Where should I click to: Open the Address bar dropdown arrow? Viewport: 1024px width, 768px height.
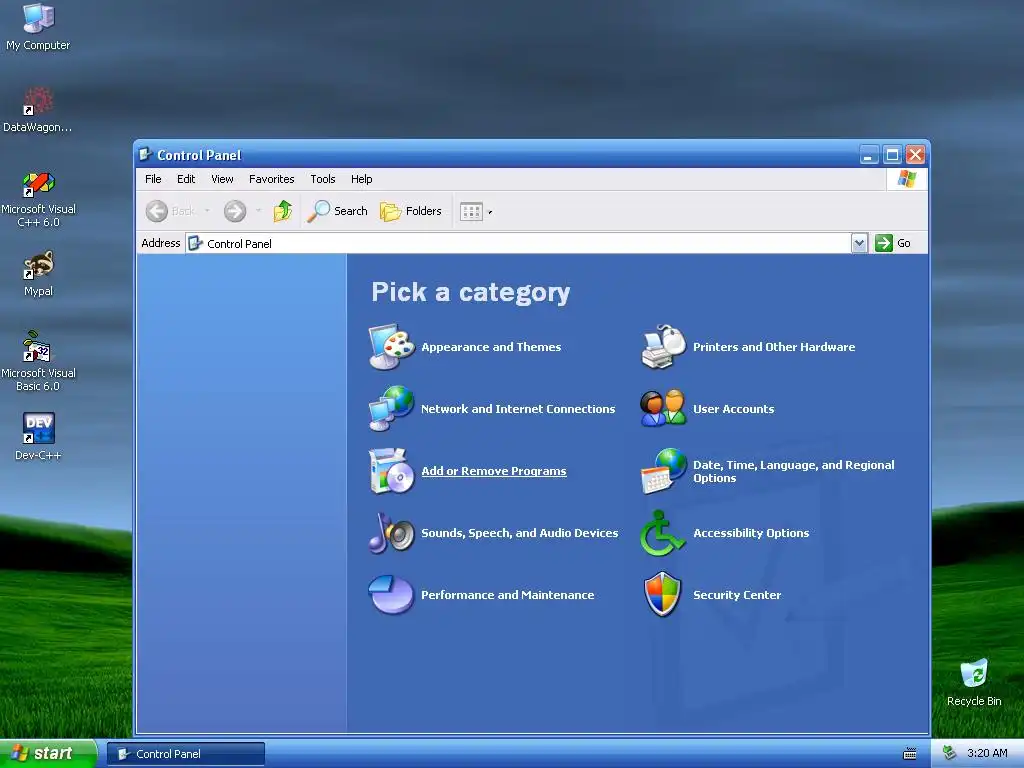point(859,243)
